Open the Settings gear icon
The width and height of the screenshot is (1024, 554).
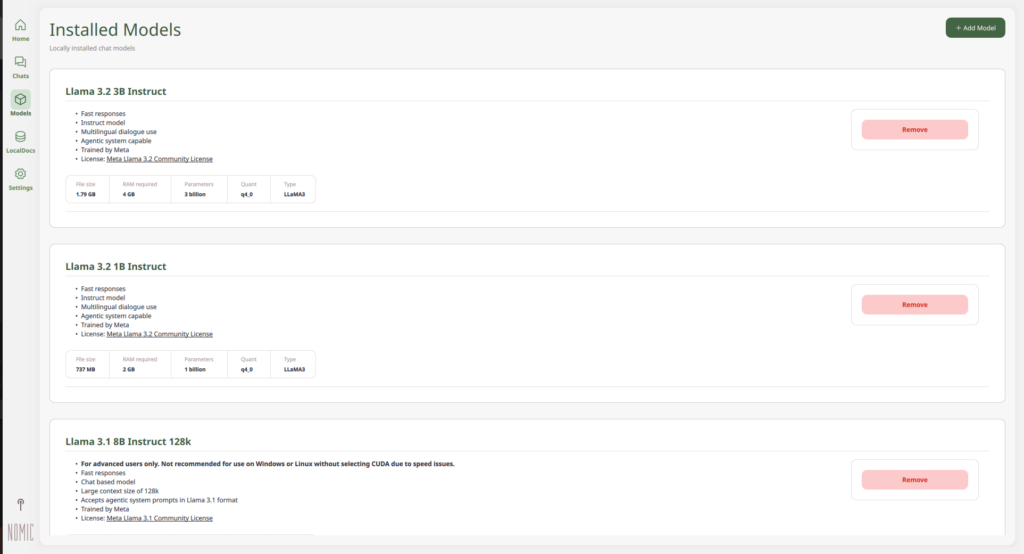click(x=20, y=174)
